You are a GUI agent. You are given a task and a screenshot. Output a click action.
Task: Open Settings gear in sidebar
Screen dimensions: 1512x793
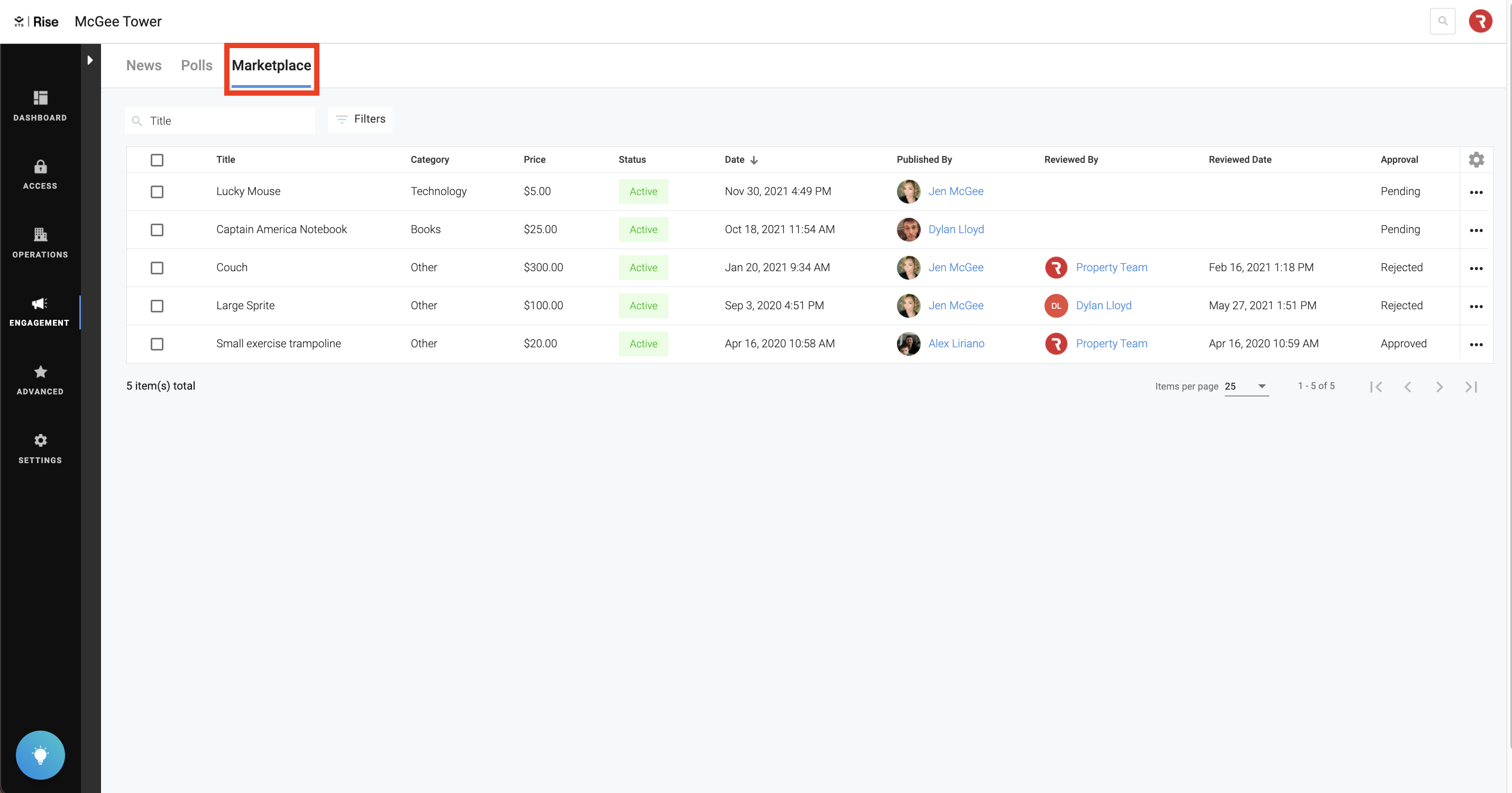click(40, 448)
